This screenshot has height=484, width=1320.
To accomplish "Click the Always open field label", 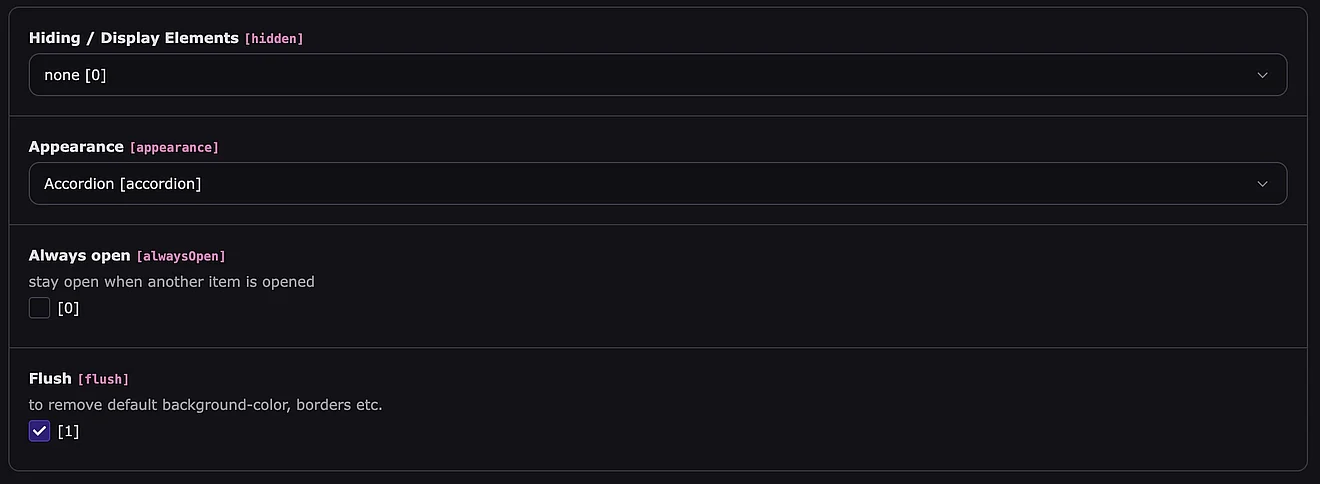I will tap(79, 255).
